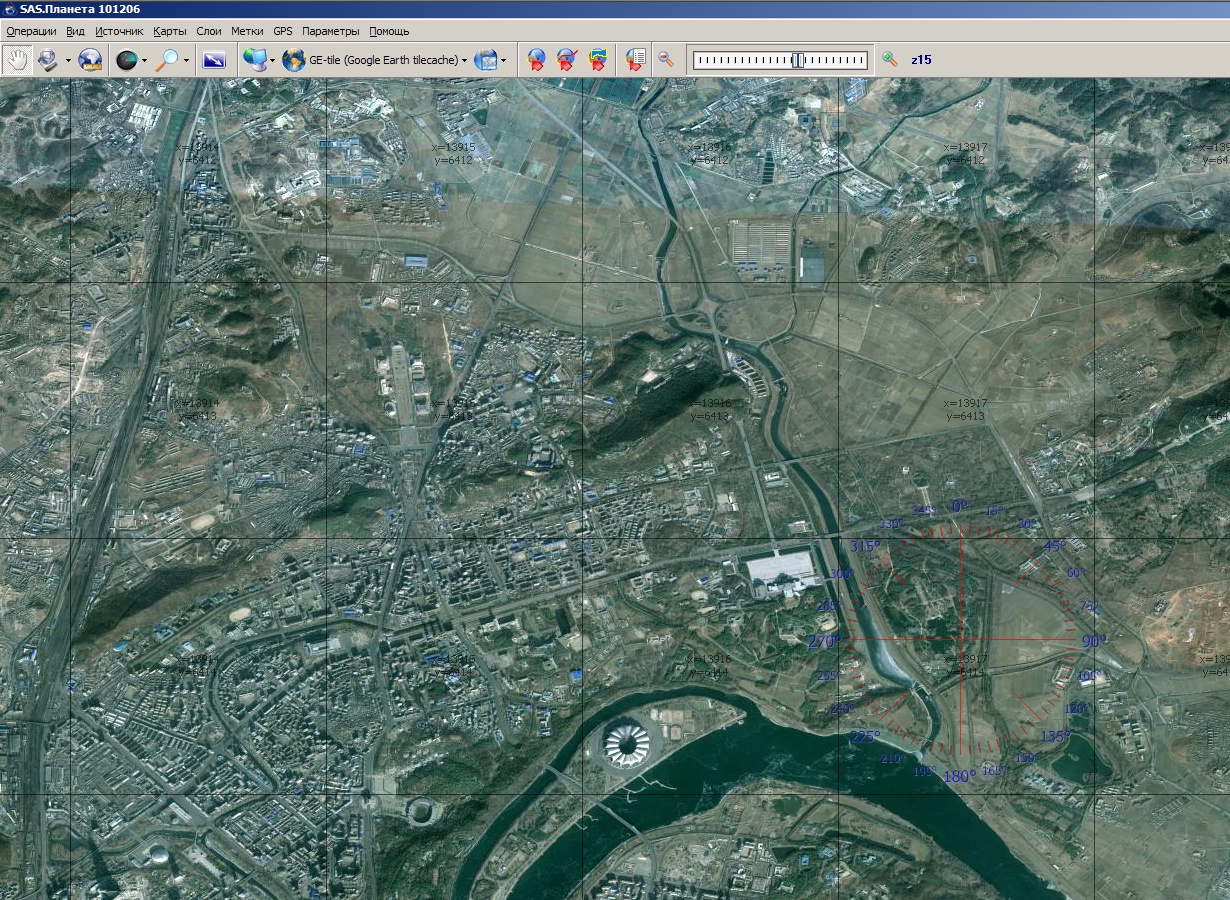
Task: Click the 90° mark on compass overlay
Action: 1091,641
